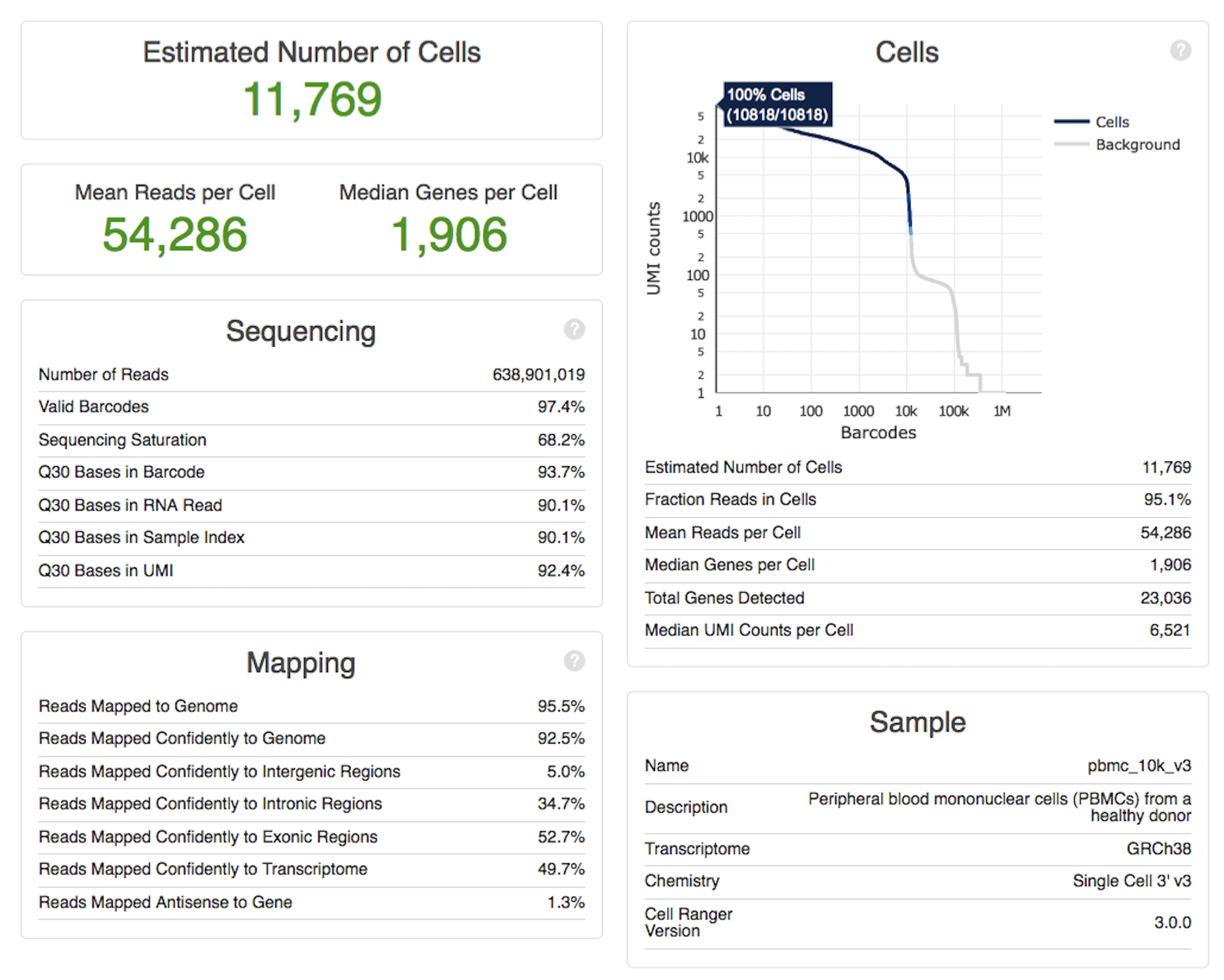Click the Cell Ranger Version value 3.0.0
Screen dimensions: 1224x980
coord(1173,922)
